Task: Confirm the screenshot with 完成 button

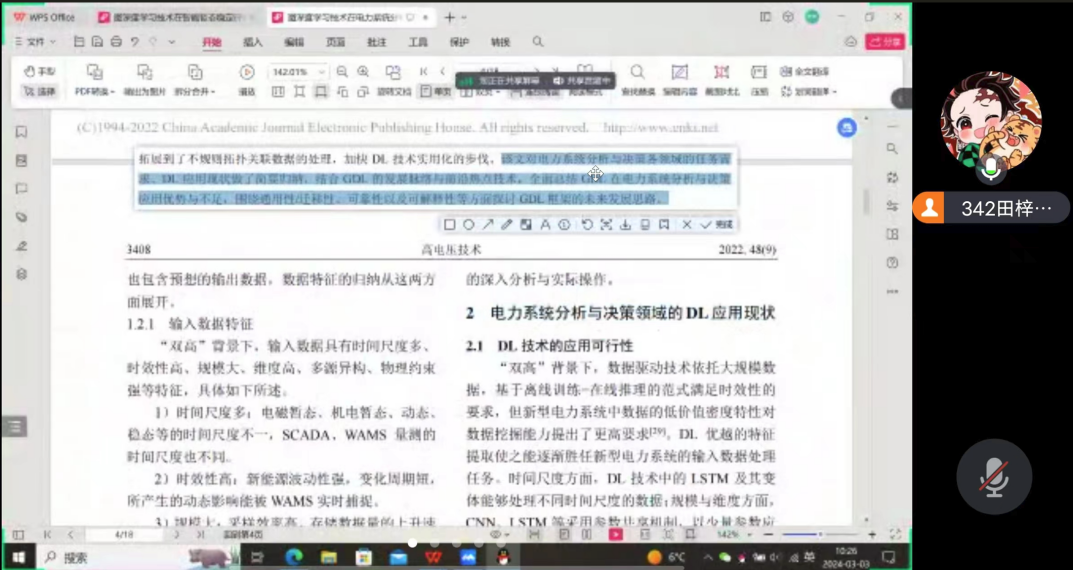Action: [718, 225]
